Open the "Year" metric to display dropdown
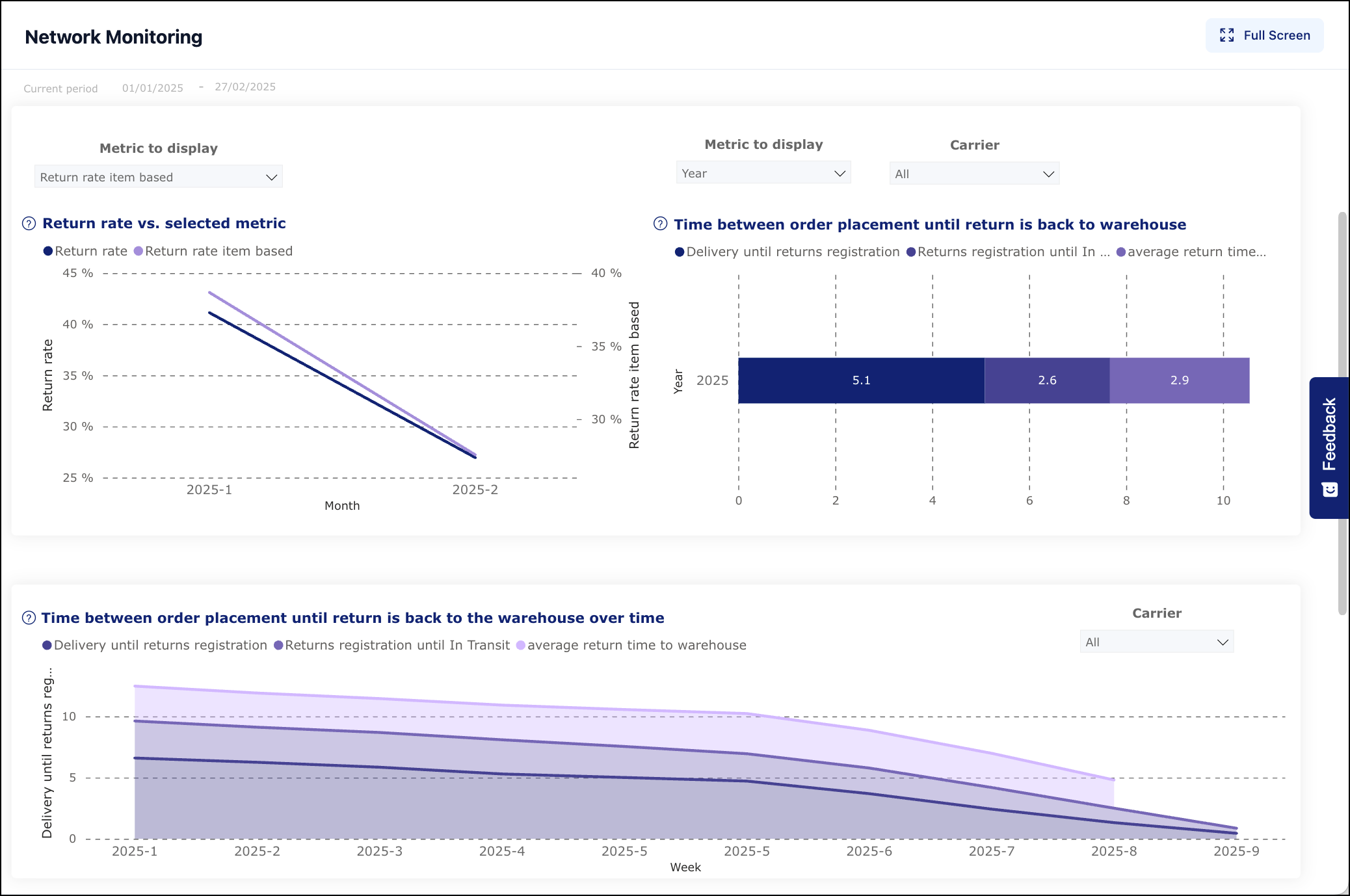Image resolution: width=1350 pixels, height=896 pixels. pyautogui.click(x=764, y=172)
